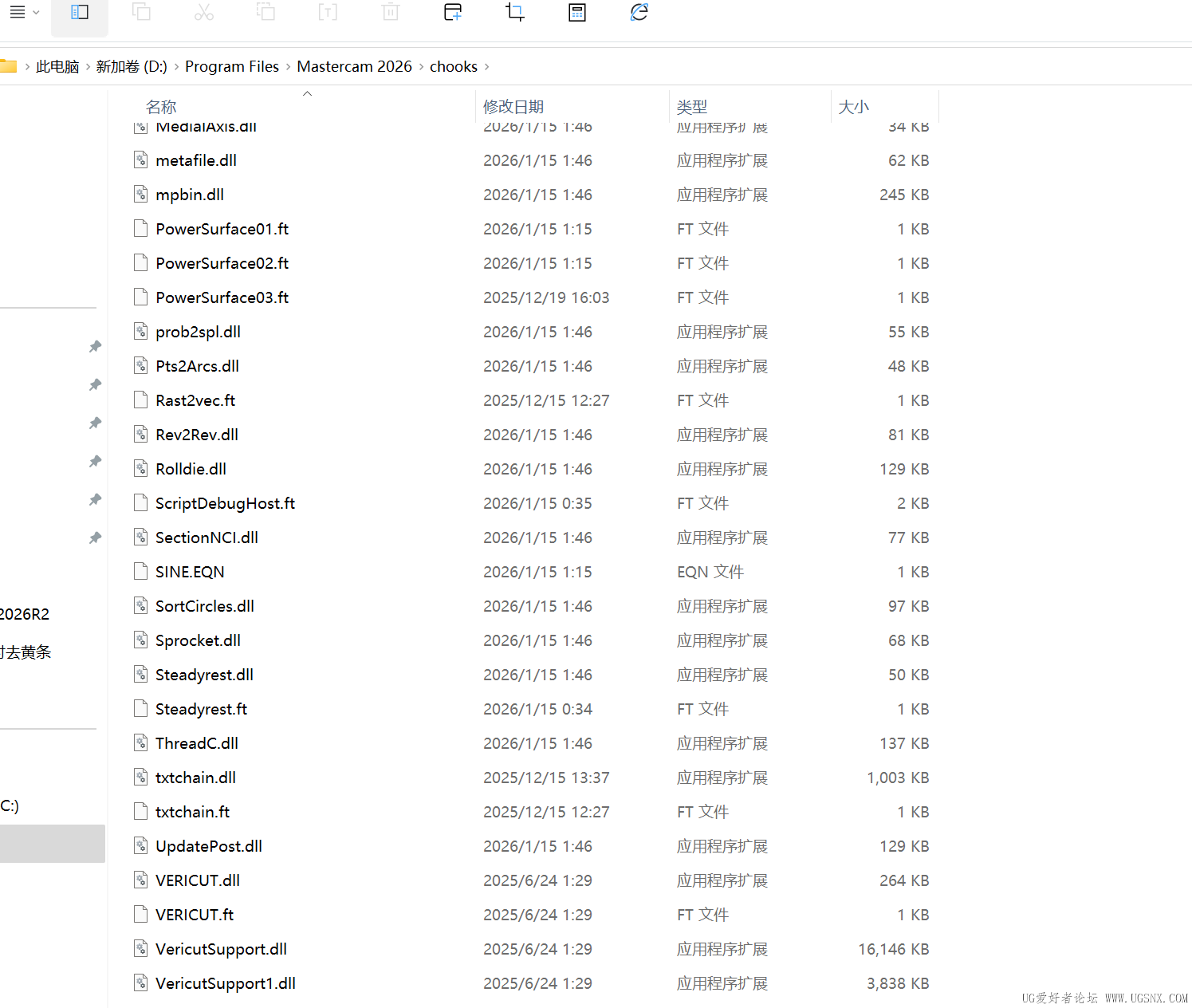The width and height of the screenshot is (1192, 1008).
Task: Select the txtchain.ft file name
Action: point(193,812)
